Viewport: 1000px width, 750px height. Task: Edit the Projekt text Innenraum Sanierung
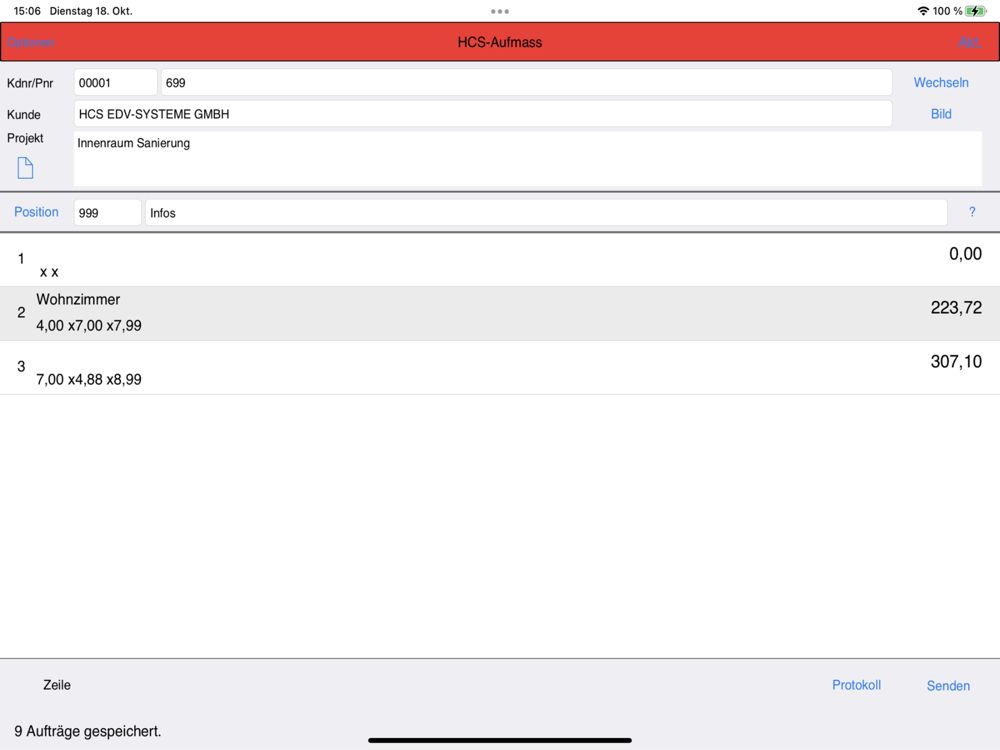pyautogui.click(x=527, y=159)
